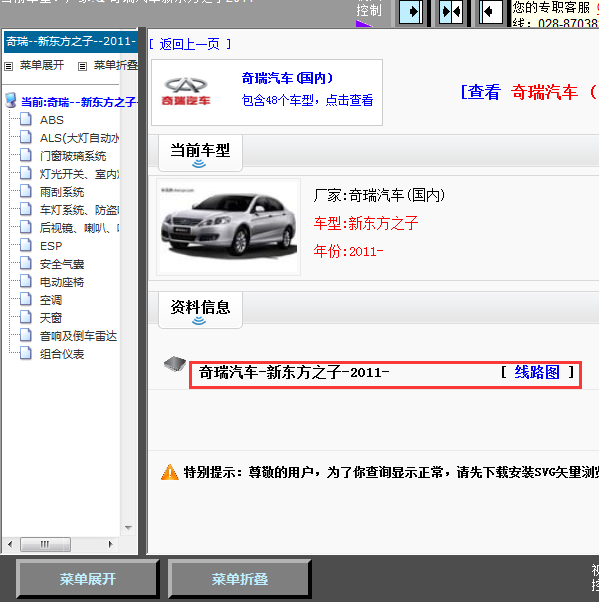Click the Chery brand logo image
Screen dimensions: 599x602
click(186, 91)
